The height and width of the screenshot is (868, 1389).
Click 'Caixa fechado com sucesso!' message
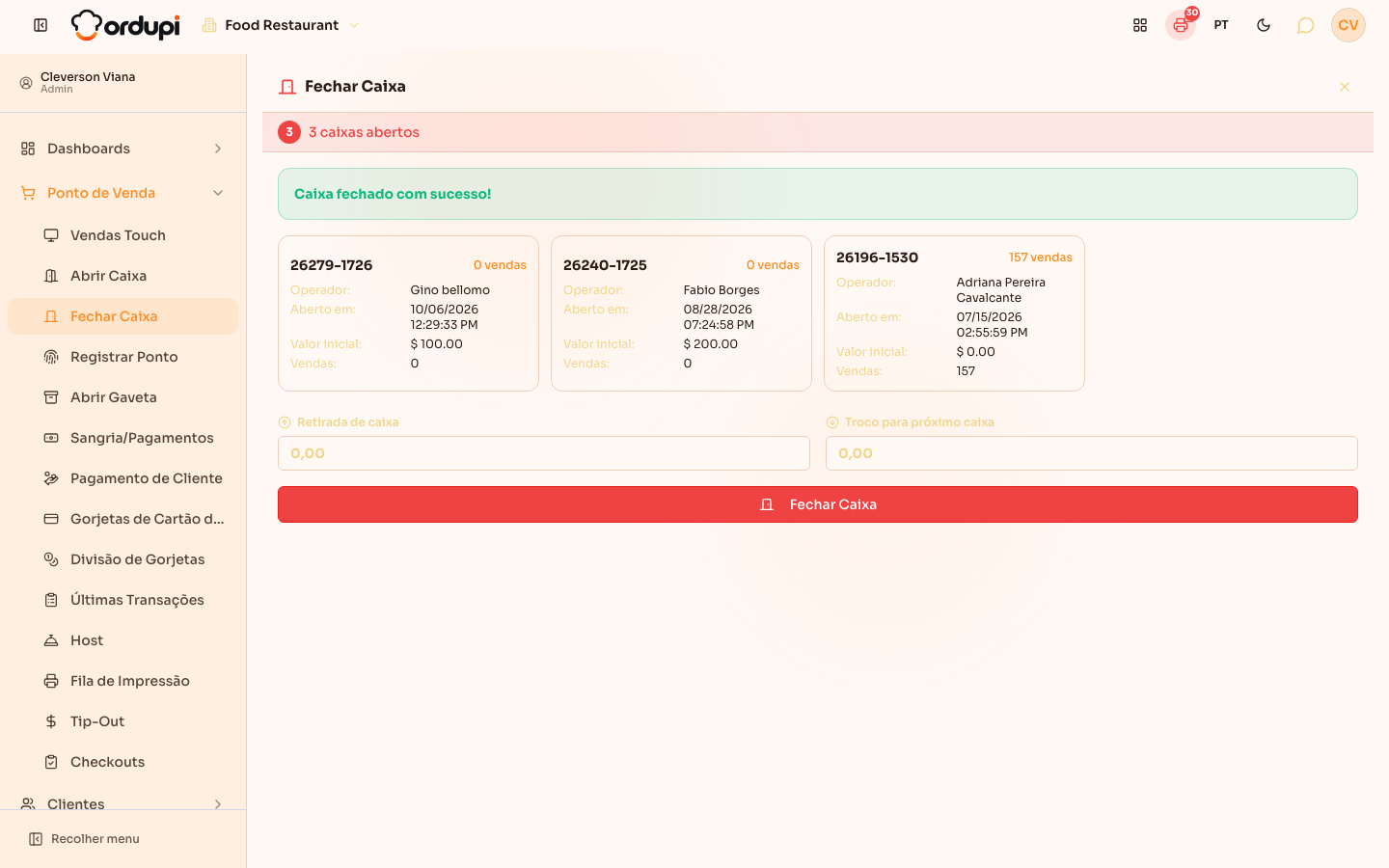pyautogui.click(x=393, y=194)
